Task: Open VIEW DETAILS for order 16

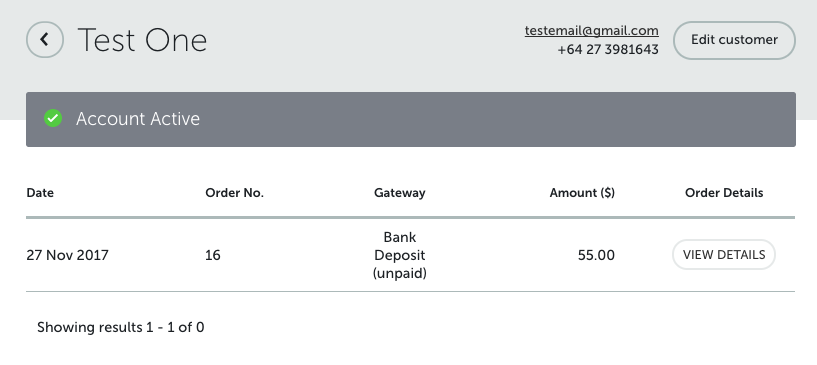Action: (724, 255)
